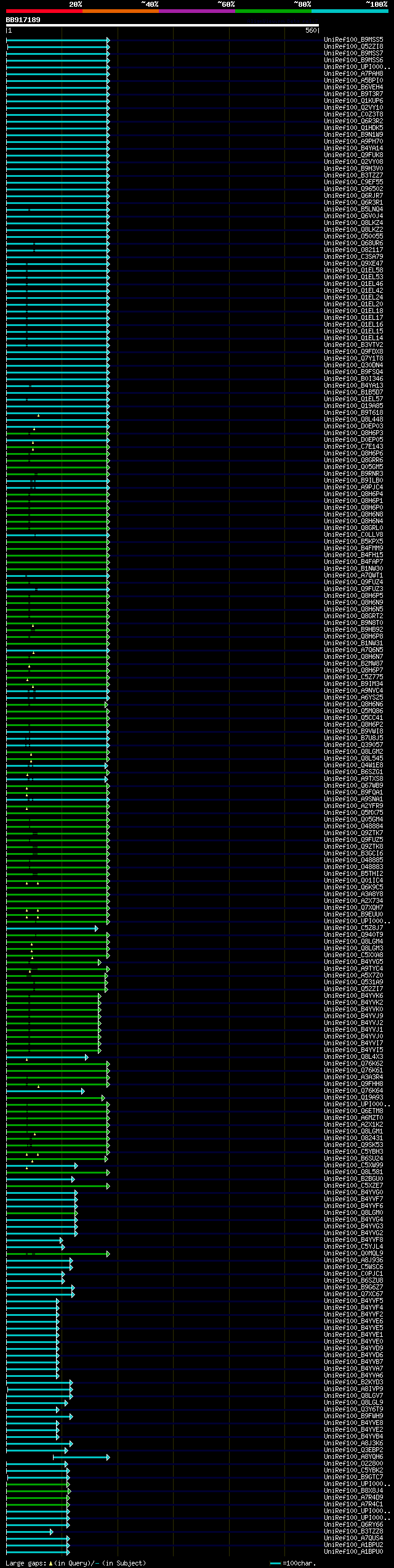Image resolution: width=394 pixels, height=1568 pixels.
Task: Select hit label UniRef100_A3A8Y8
Action: pyautogui.click(x=353, y=894)
